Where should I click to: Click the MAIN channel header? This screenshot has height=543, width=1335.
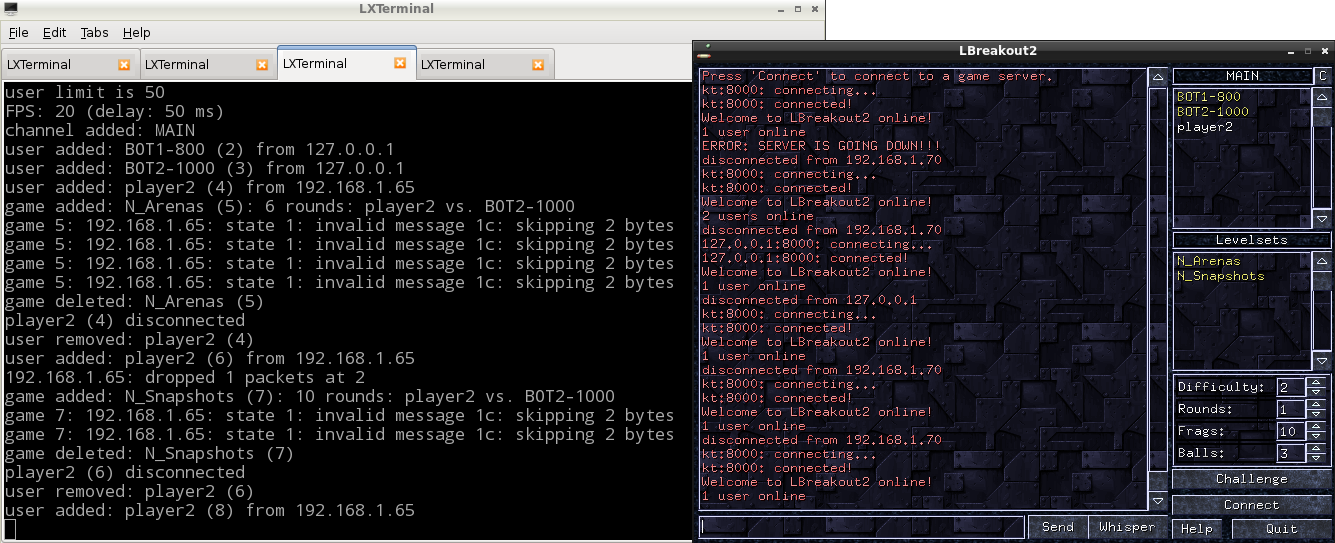pyautogui.click(x=1242, y=76)
